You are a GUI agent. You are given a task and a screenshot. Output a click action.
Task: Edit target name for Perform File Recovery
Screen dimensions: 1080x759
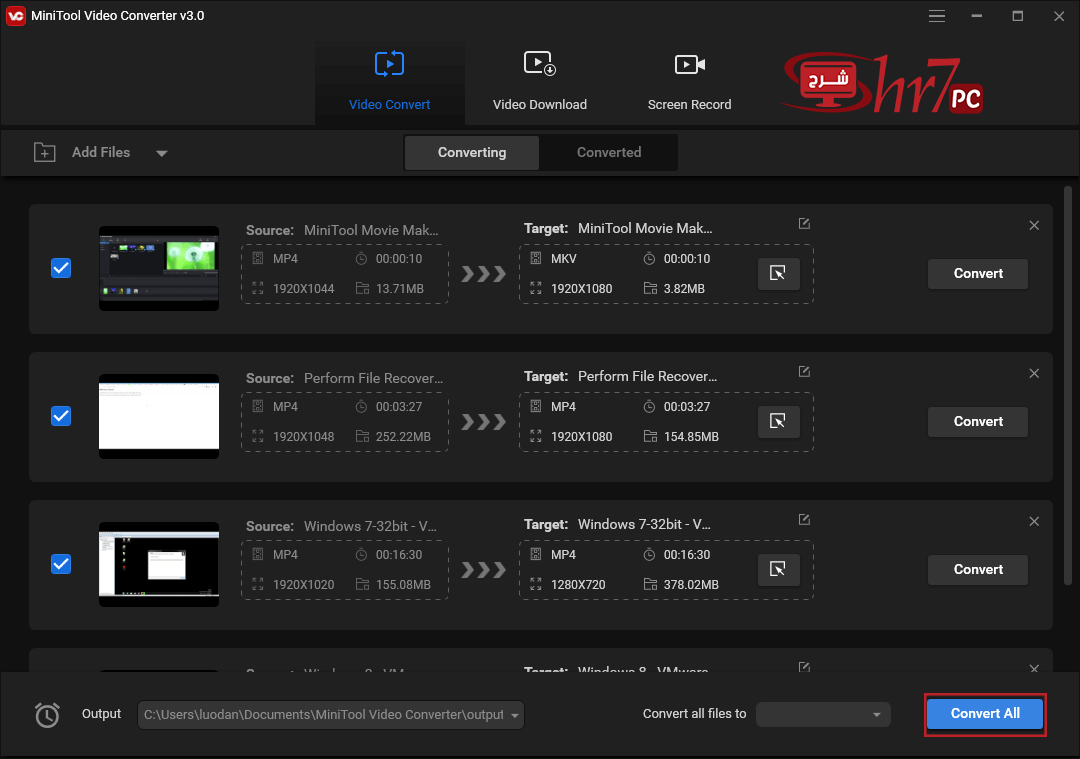pyautogui.click(x=804, y=372)
